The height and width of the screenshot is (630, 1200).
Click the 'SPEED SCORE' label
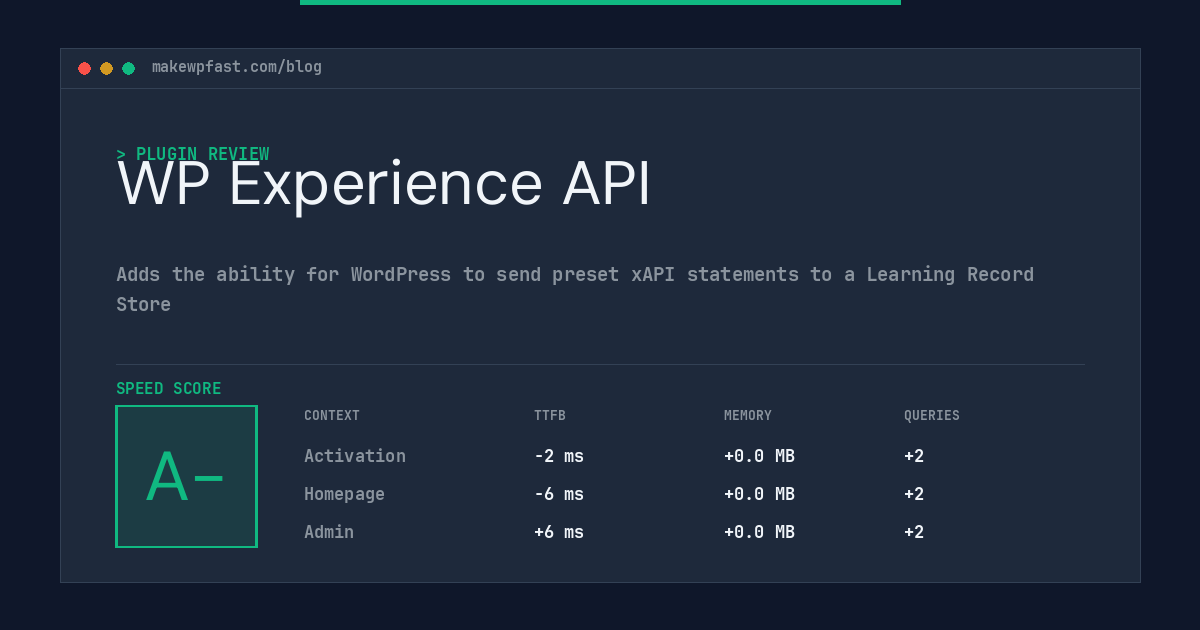tap(169, 389)
